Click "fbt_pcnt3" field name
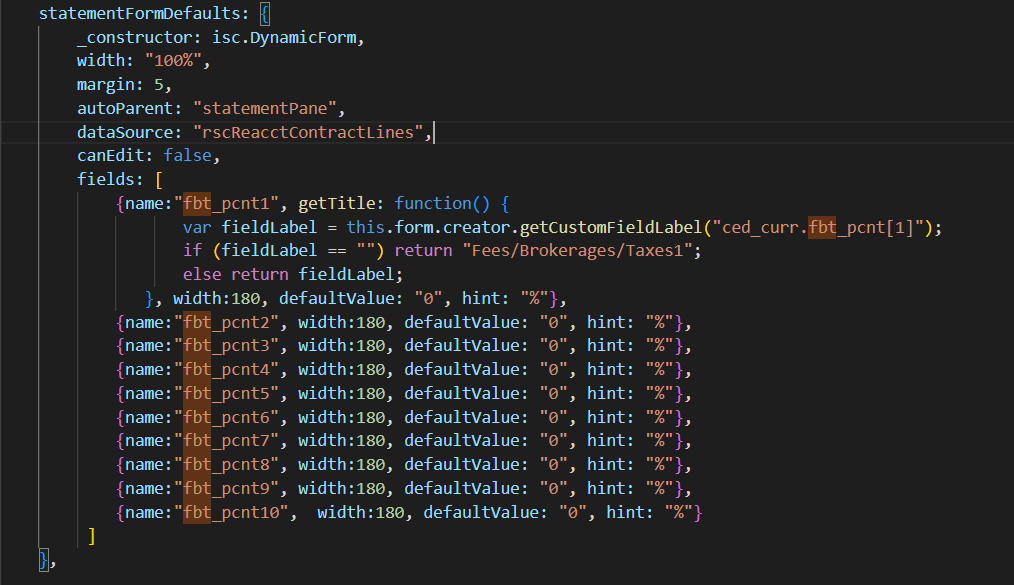Viewport: 1014px width, 585px height. click(x=226, y=346)
